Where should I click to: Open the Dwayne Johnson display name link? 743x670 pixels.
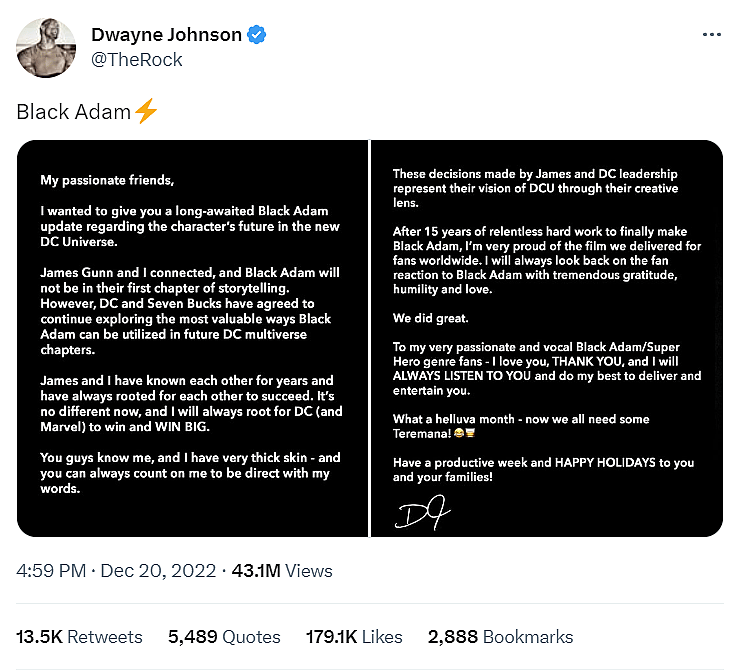pyautogui.click(x=166, y=35)
